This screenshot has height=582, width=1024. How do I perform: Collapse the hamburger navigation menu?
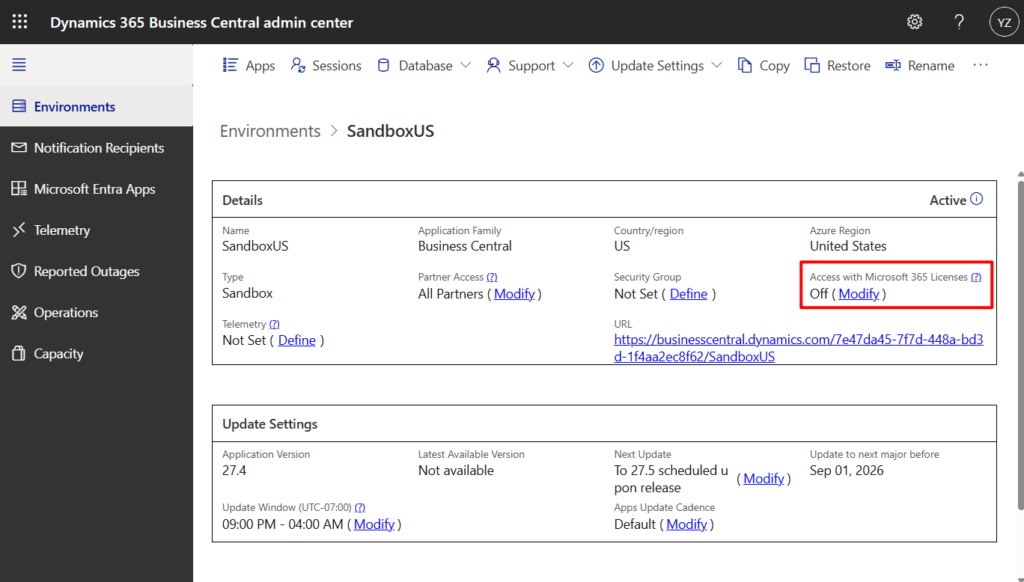pos(19,65)
